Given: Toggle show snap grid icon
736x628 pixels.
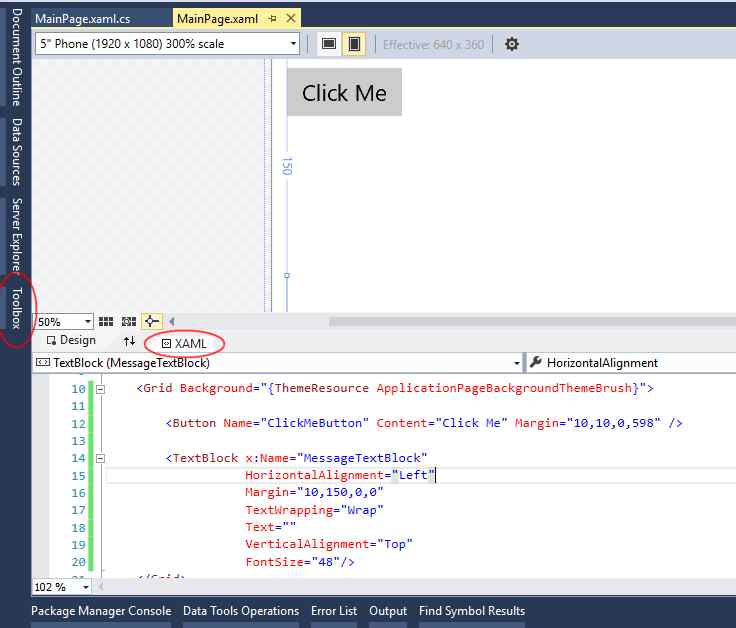Looking at the screenshot, I should pyautogui.click(x=106, y=322).
